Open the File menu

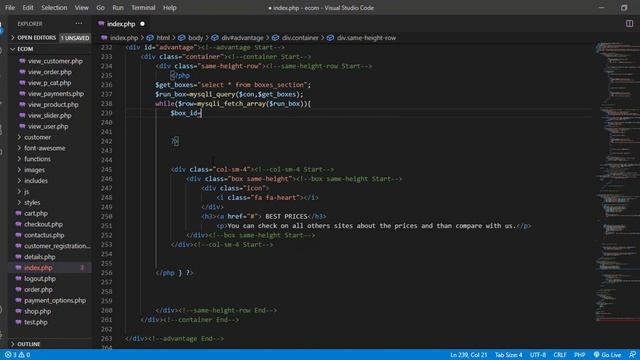[x=10, y=8]
